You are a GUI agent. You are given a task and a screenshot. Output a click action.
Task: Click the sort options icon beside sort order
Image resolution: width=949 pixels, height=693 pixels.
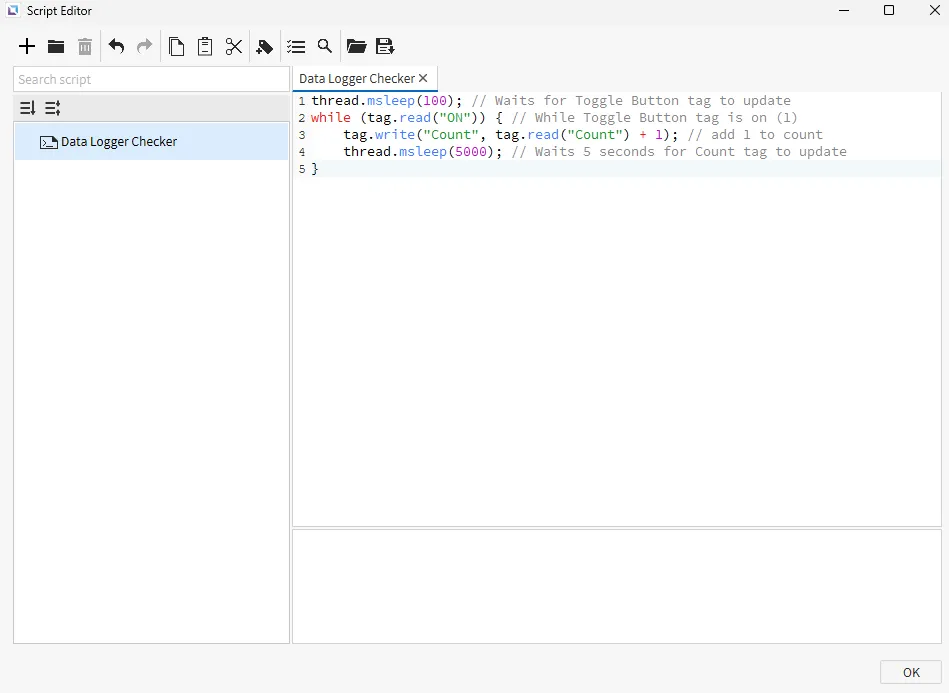52,108
